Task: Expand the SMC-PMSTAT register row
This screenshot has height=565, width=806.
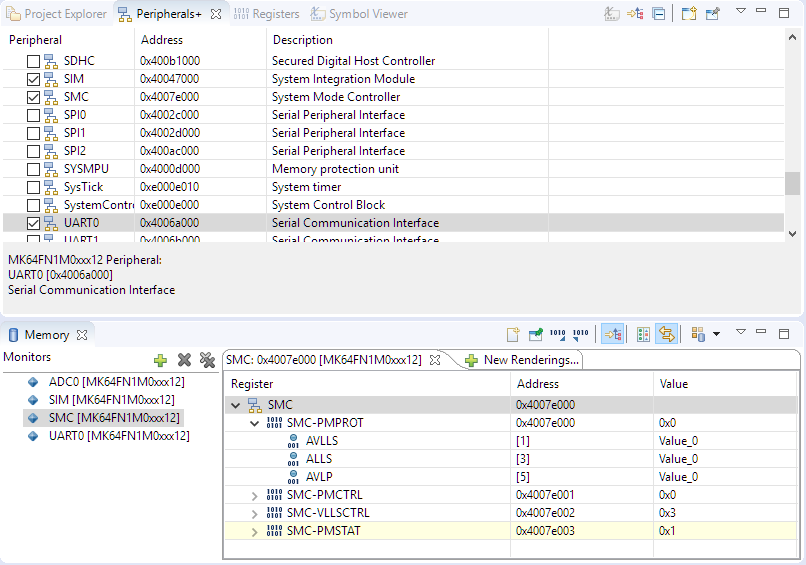Action: tap(254, 531)
